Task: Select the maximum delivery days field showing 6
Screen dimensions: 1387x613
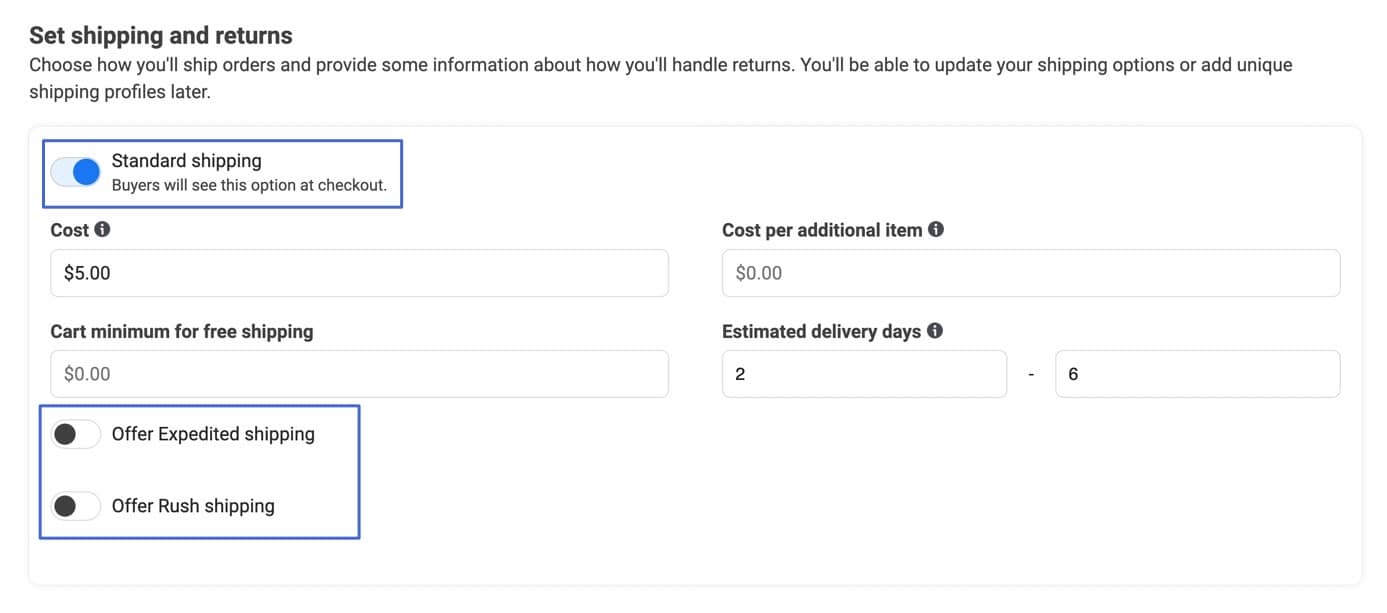Action: pos(1197,373)
